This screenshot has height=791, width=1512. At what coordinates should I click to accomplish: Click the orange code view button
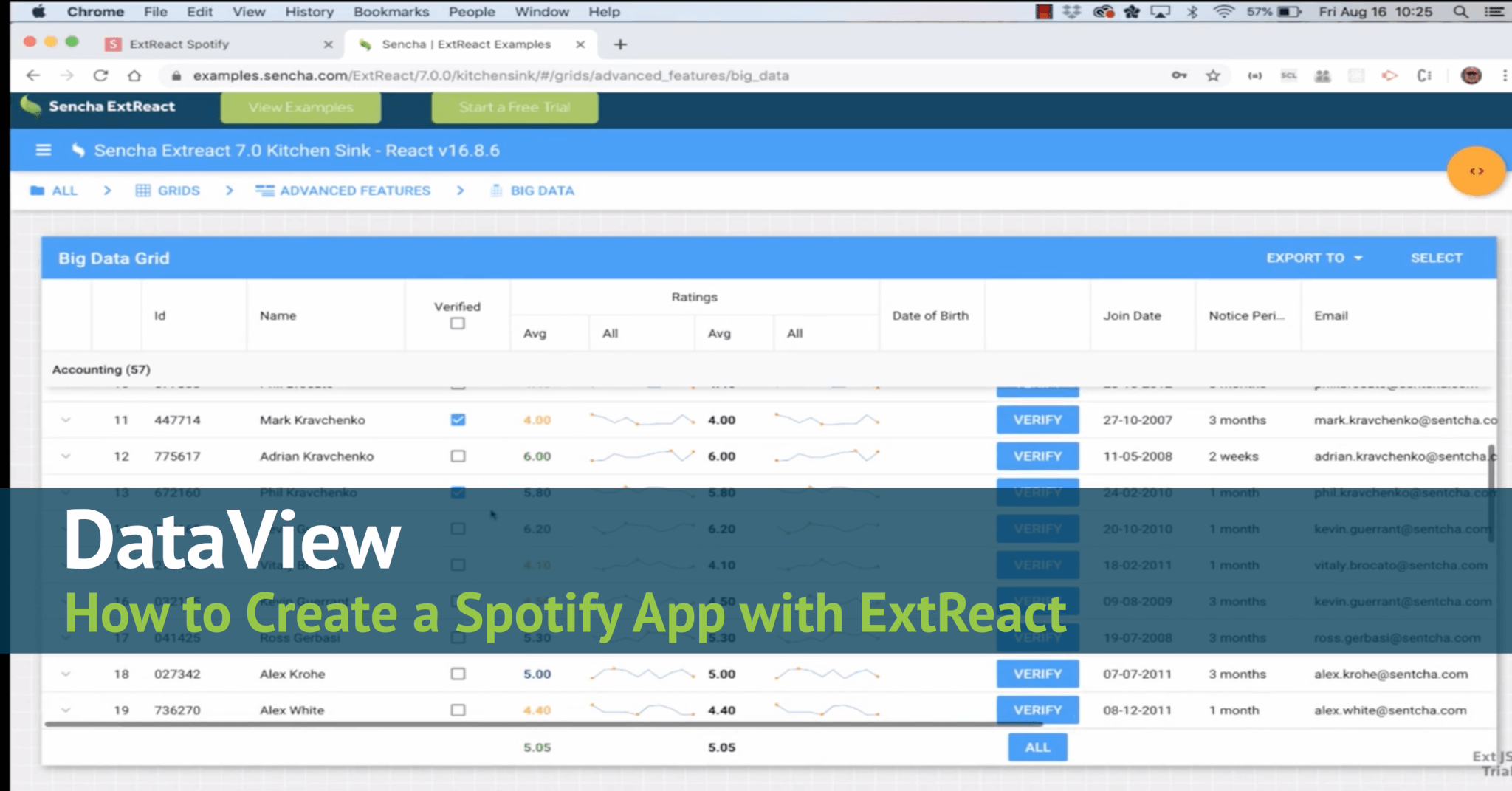click(1476, 171)
